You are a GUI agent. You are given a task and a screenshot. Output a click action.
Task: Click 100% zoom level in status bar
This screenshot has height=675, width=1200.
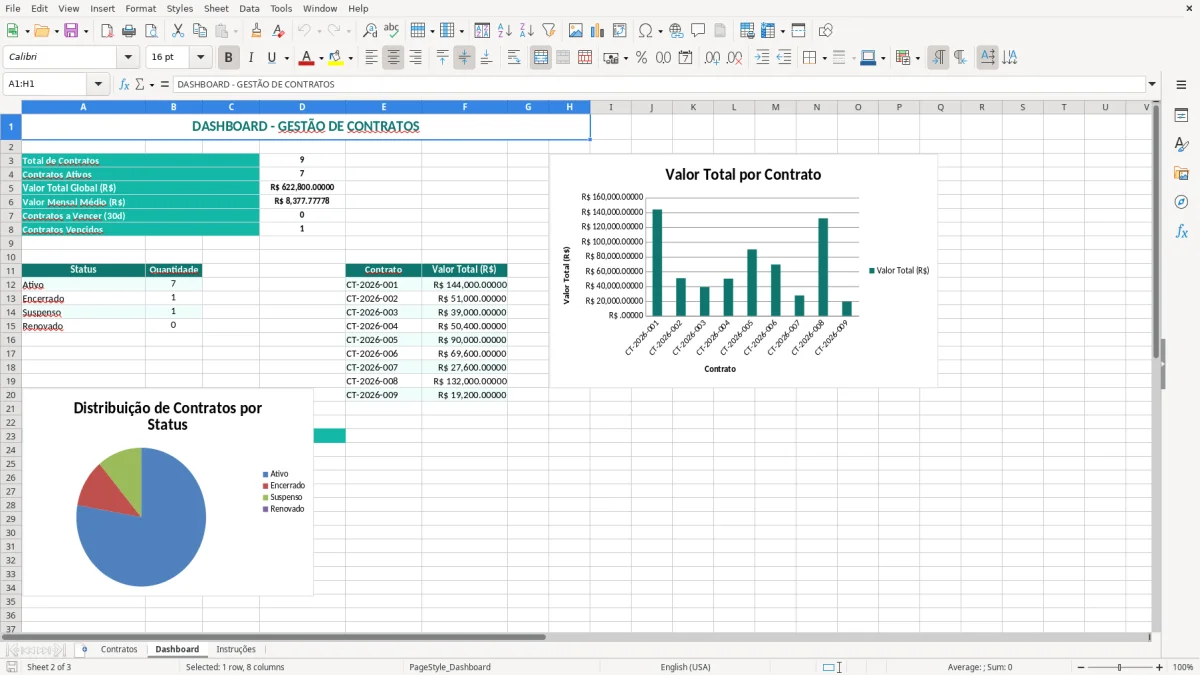[1183, 667]
